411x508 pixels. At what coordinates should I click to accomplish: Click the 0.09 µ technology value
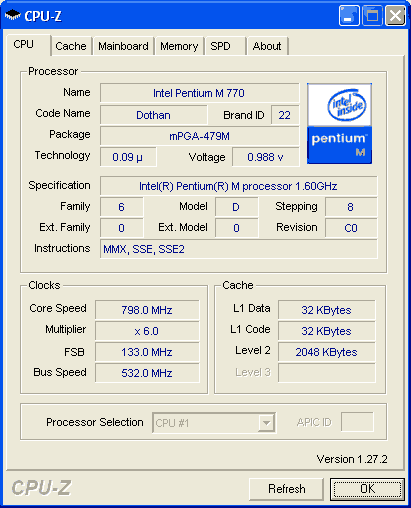tap(128, 157)
